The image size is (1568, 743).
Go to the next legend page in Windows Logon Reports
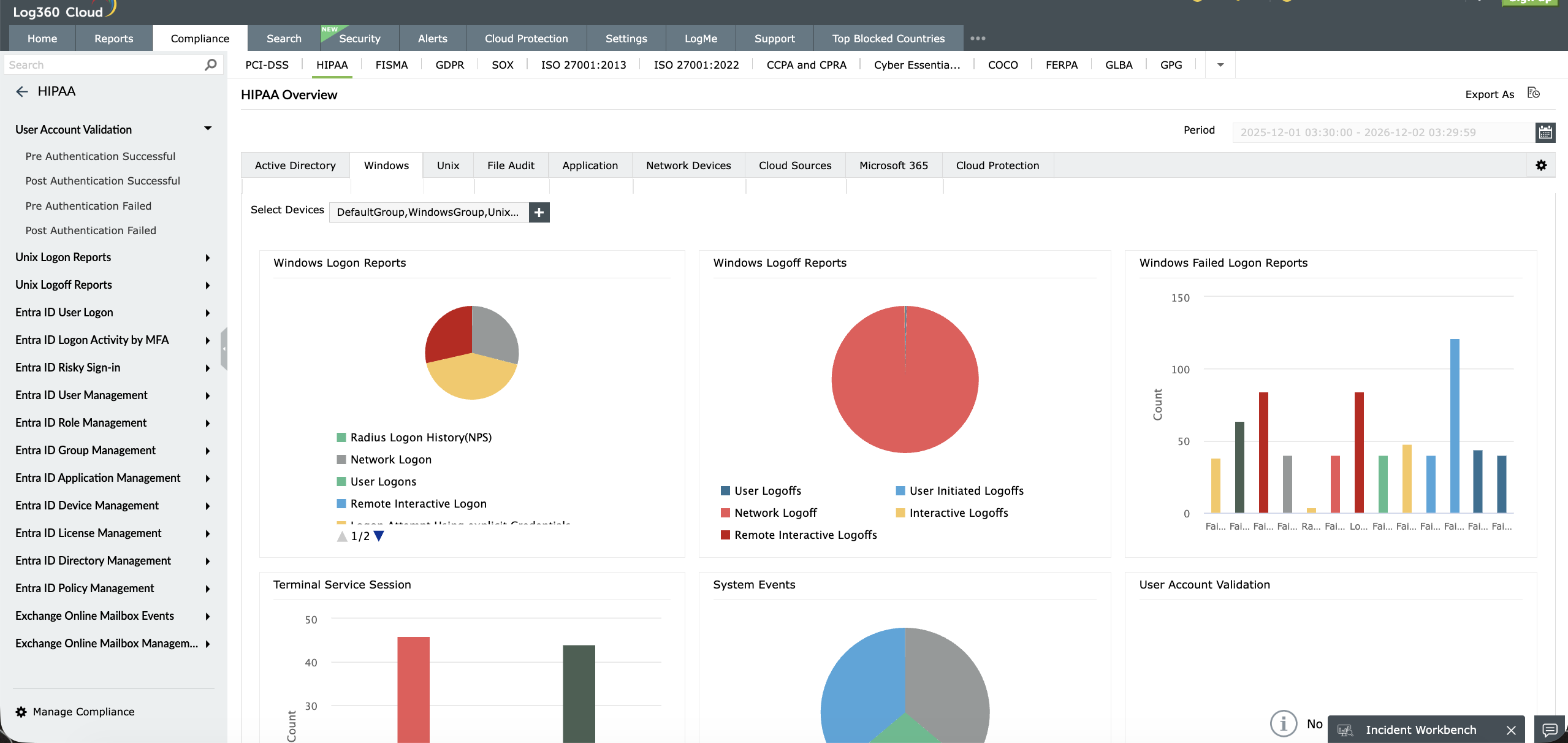pos(380,535)
